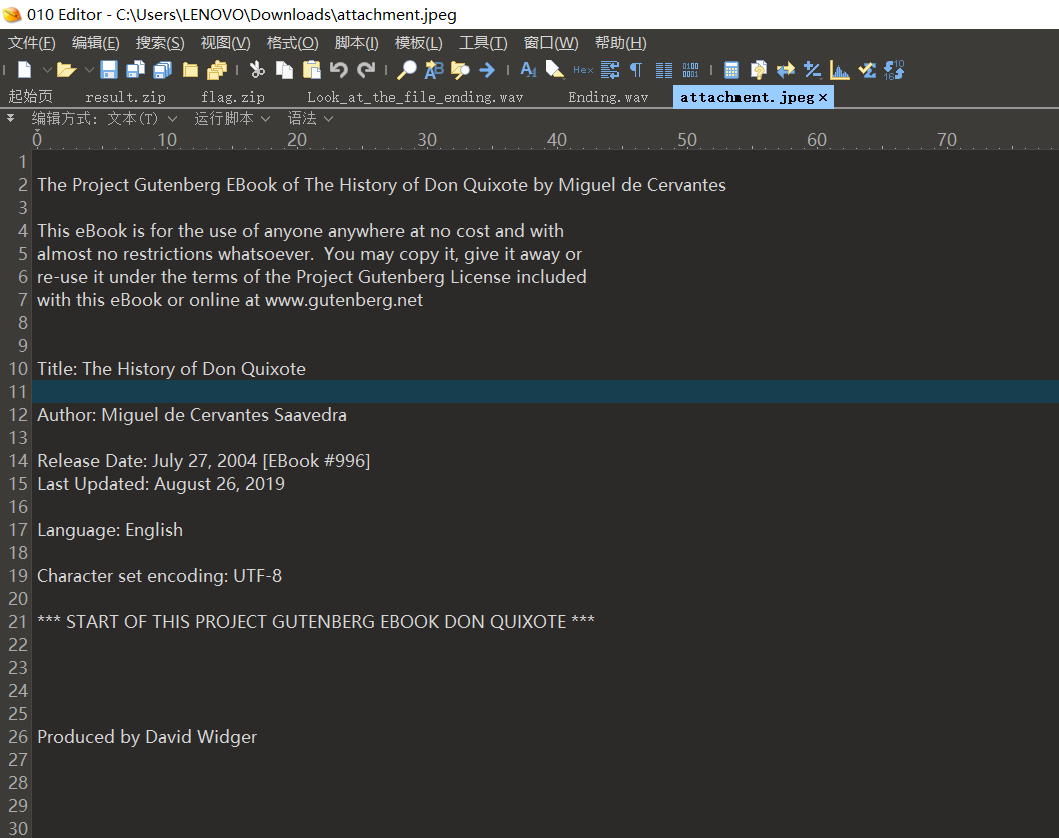This screenshot has width=1059, height=838.
Task: Open the 运行脚本 dropdown
Action: pos(232,119)
